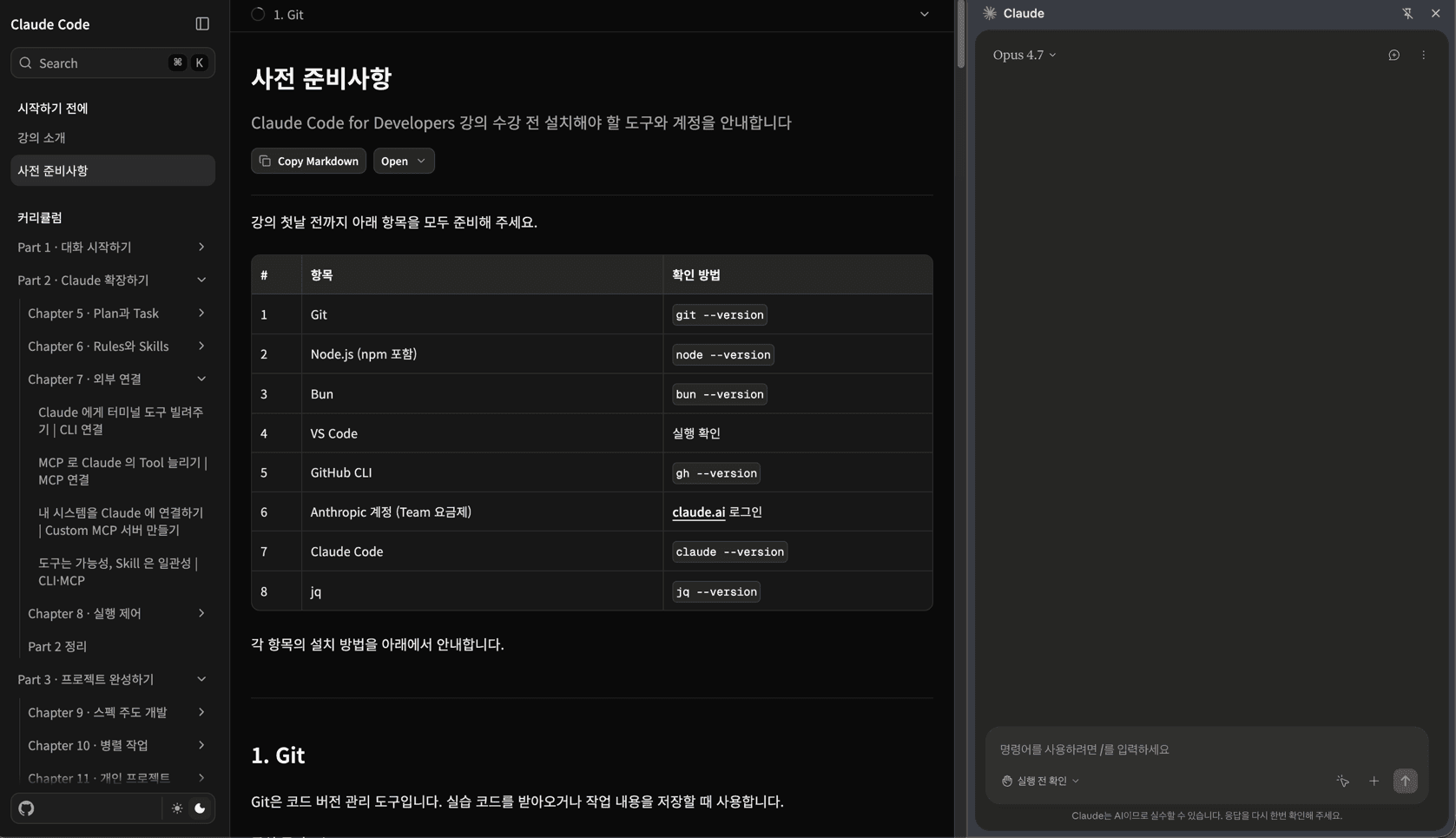Jump to 1. Git section heading
Image resolution: width=1456 pixels, height=838 pixels.
tap(278, 756)
